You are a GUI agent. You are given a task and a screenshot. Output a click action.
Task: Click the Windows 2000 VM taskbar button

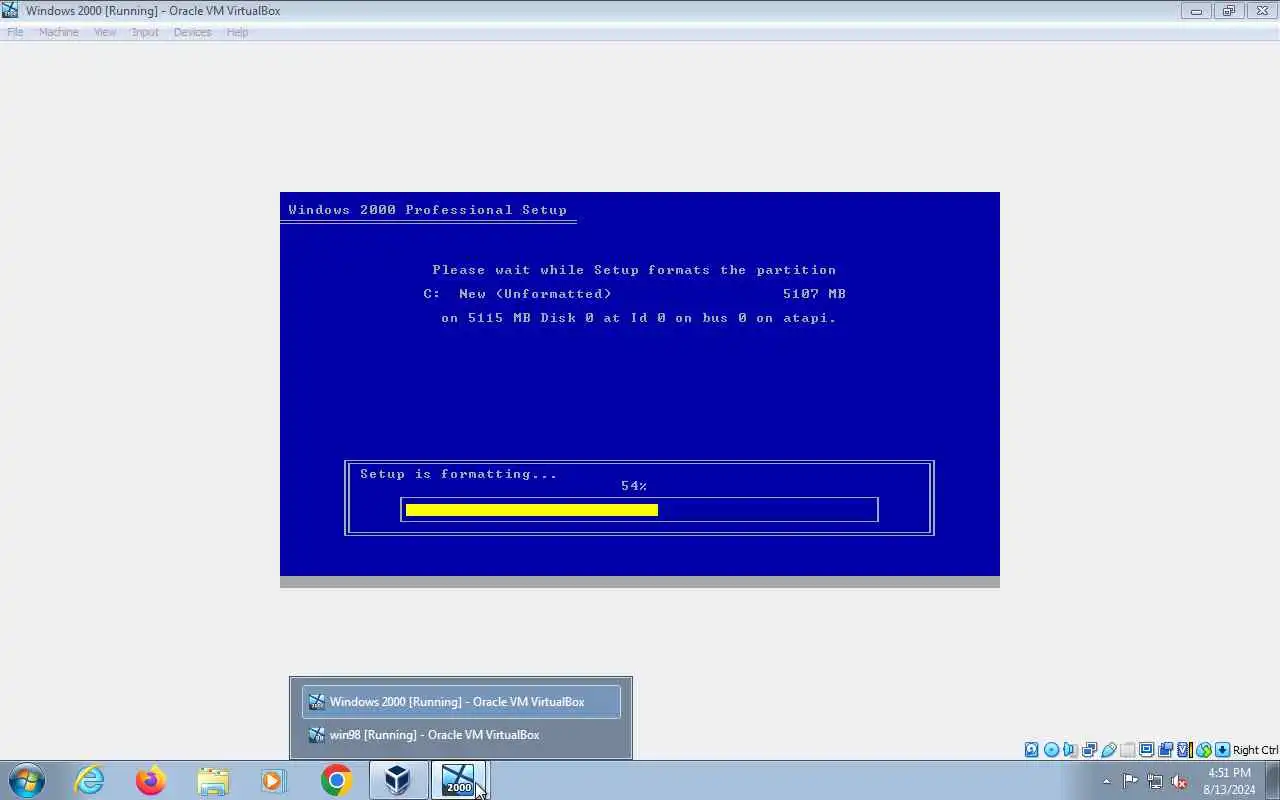pyautogui.click(x=459, y=780)
